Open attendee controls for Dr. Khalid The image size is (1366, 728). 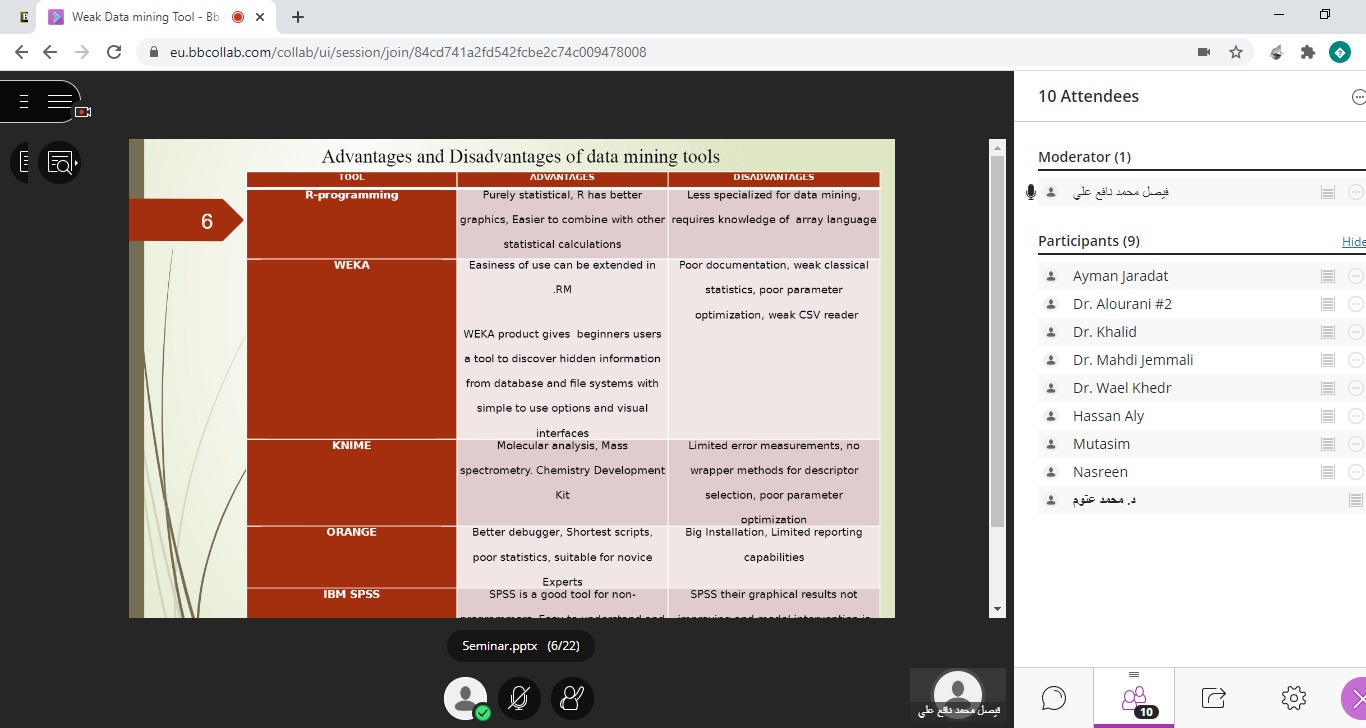pos(1356,332)
